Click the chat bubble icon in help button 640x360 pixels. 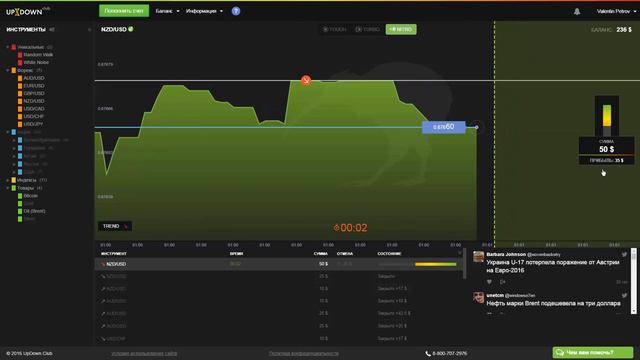560,352
